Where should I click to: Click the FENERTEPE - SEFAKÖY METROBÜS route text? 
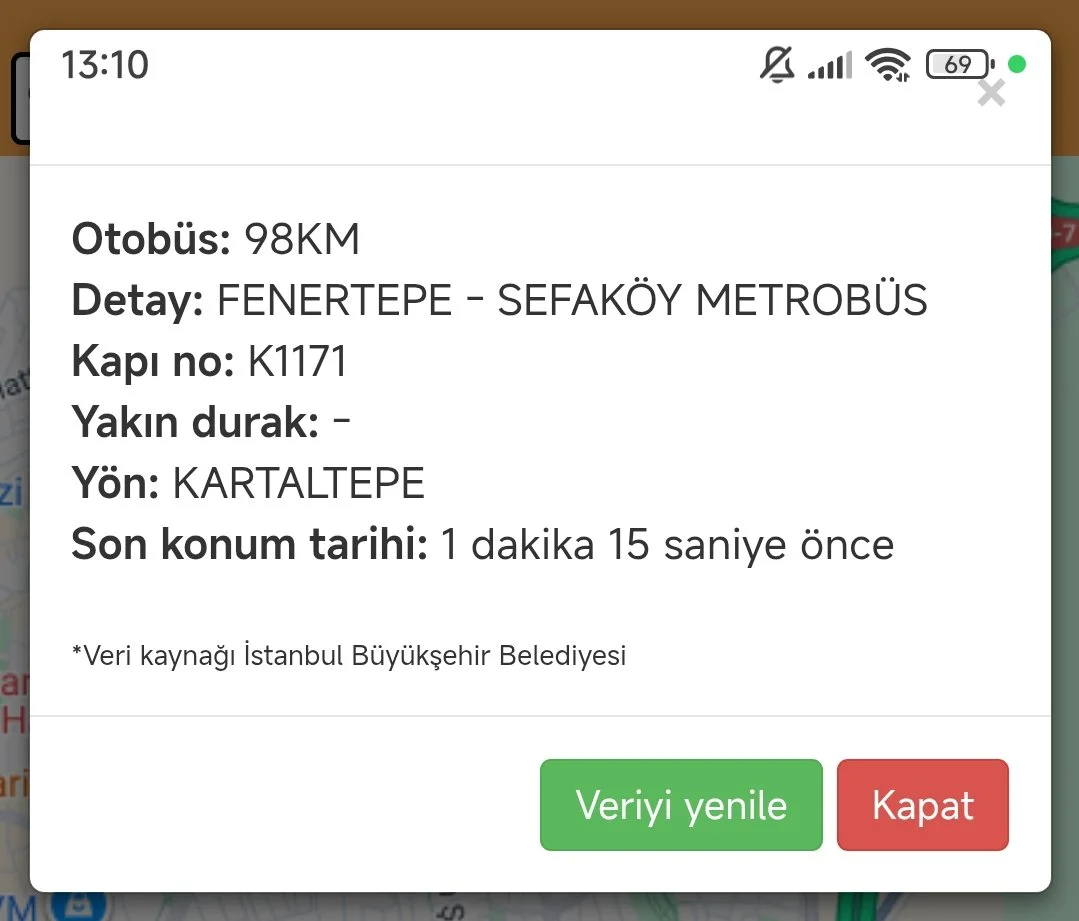click(x=572, y=301)
